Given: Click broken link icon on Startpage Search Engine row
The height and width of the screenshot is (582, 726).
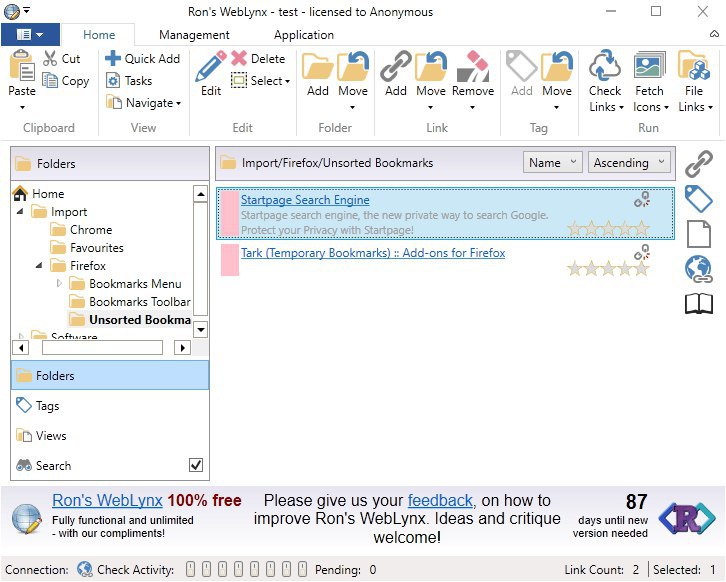Looking at the screenshot, I should tap(642, 199).
